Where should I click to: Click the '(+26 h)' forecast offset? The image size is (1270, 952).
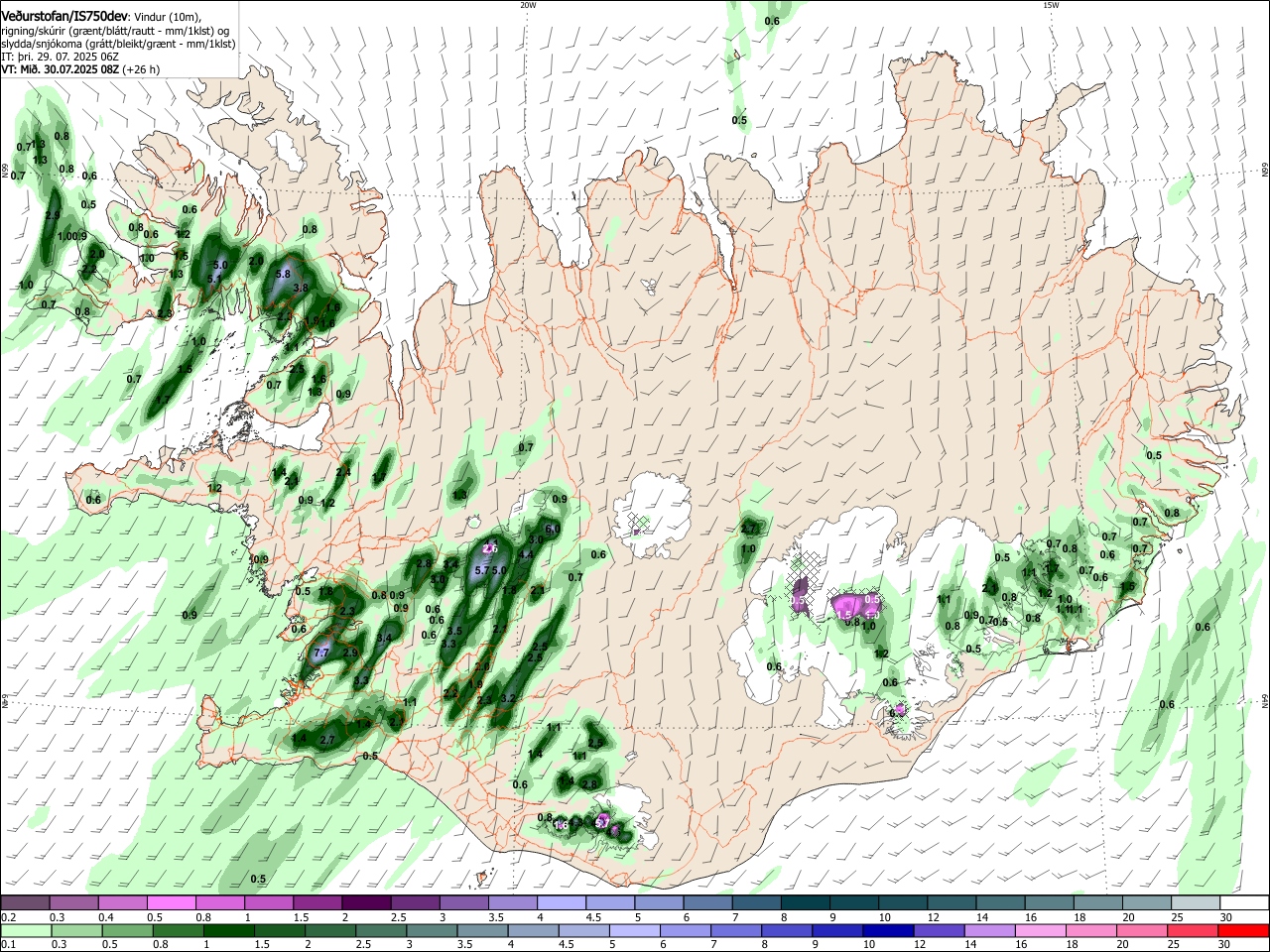pos(142,70)
